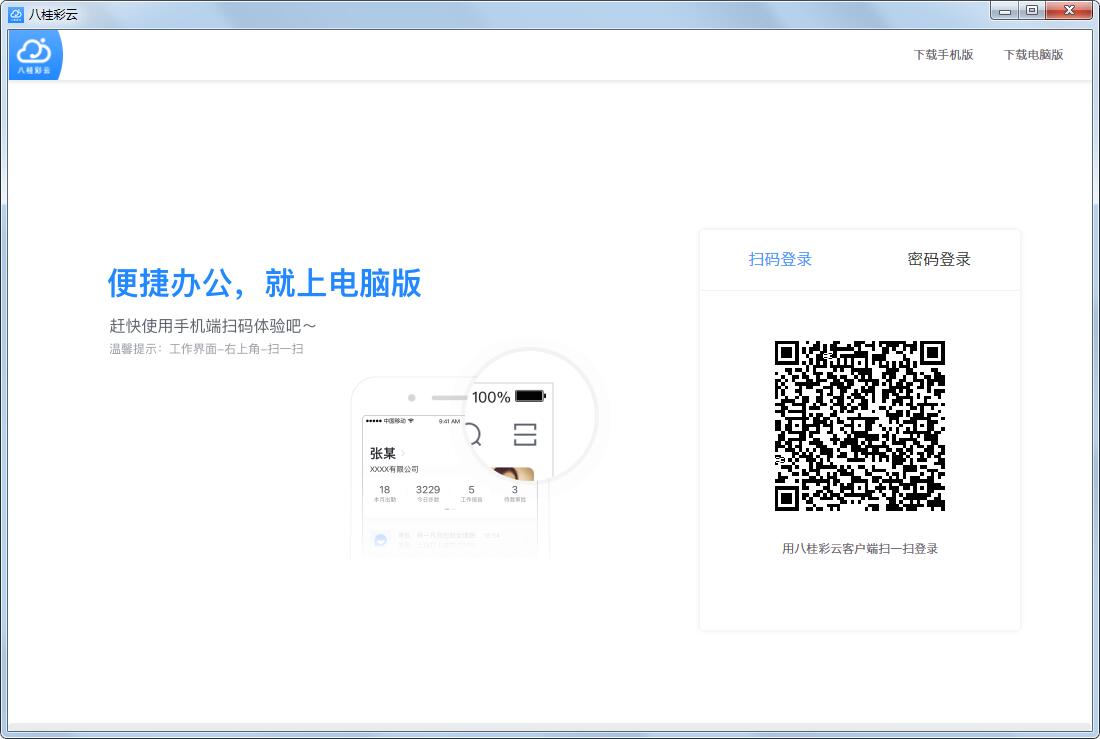Click the battery icon on the phone mockup
Viewport: 1100px width, 739px height.
pos(529,396)
